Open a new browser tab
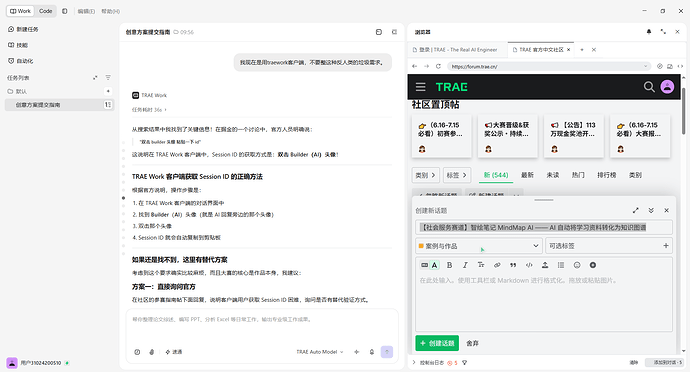 click(582, 50)
